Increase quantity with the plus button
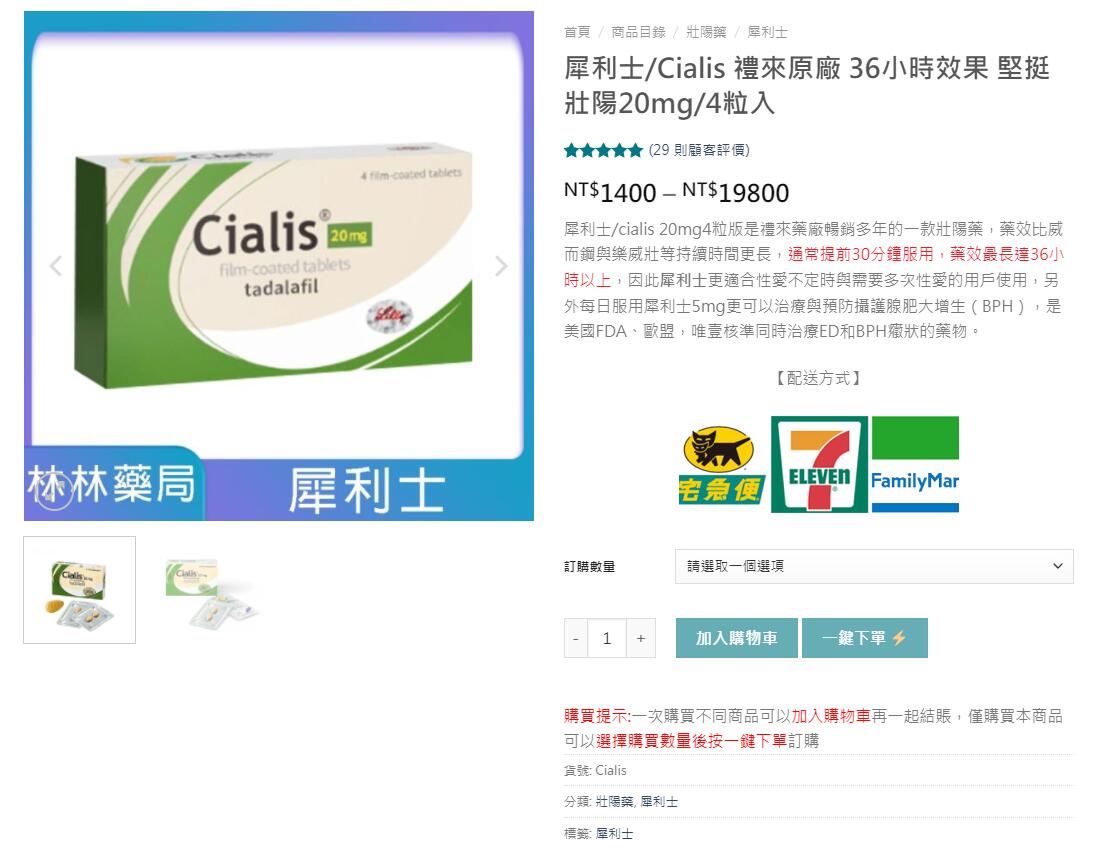Image resolution: width=1097 pixels, height=848 pixels. tap(641, 638)
